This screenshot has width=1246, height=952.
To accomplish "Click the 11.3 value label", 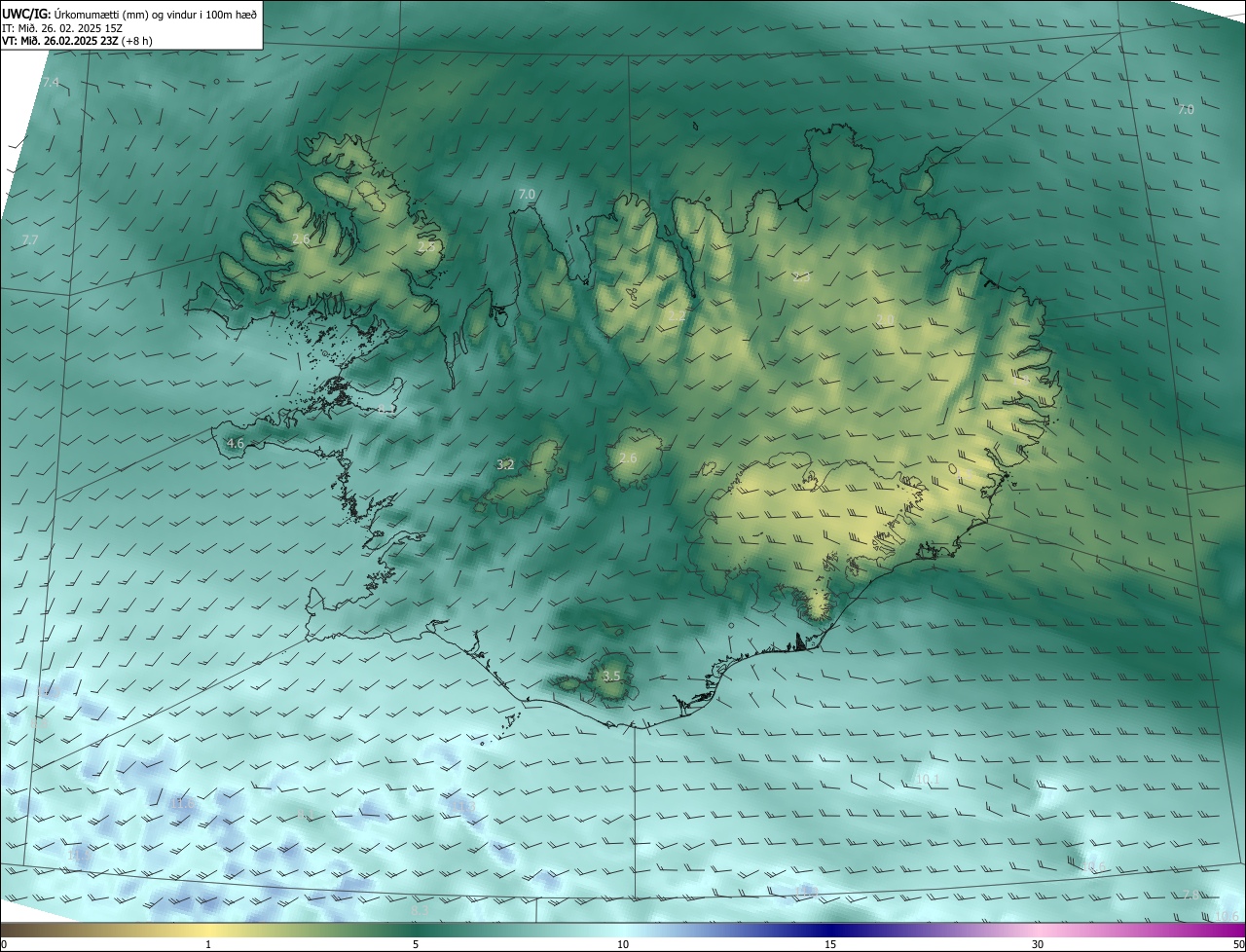I will [x=464, y=807].
